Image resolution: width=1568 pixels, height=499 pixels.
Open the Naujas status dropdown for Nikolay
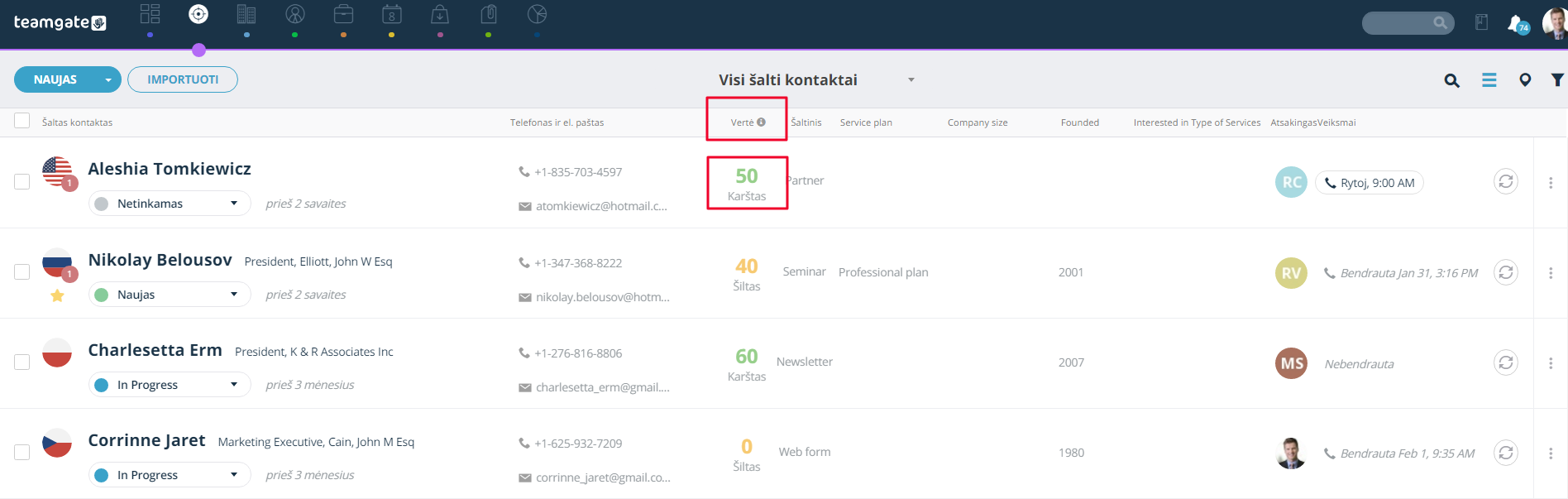[170, 295]
